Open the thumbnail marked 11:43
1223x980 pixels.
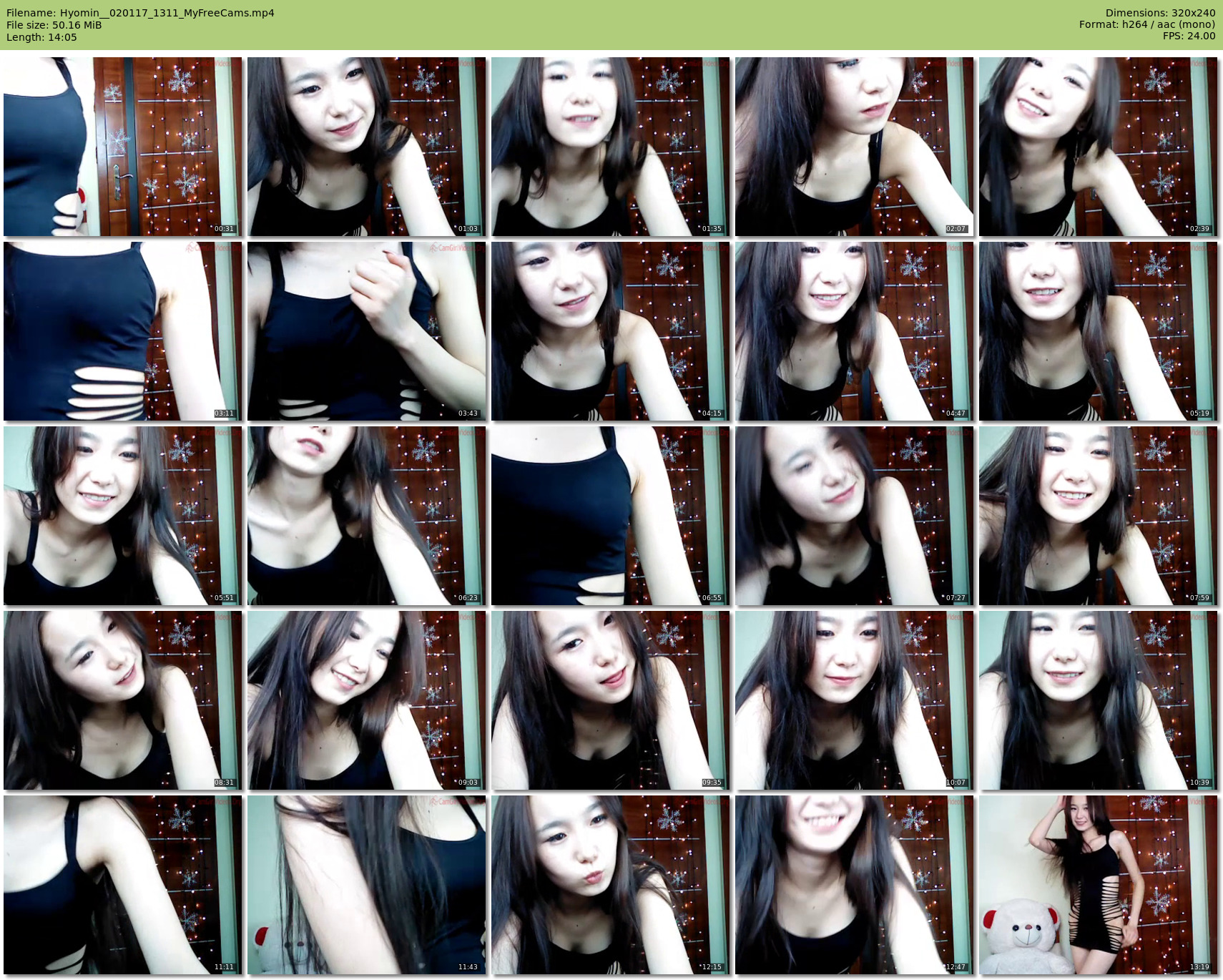[x=366, y=885]
